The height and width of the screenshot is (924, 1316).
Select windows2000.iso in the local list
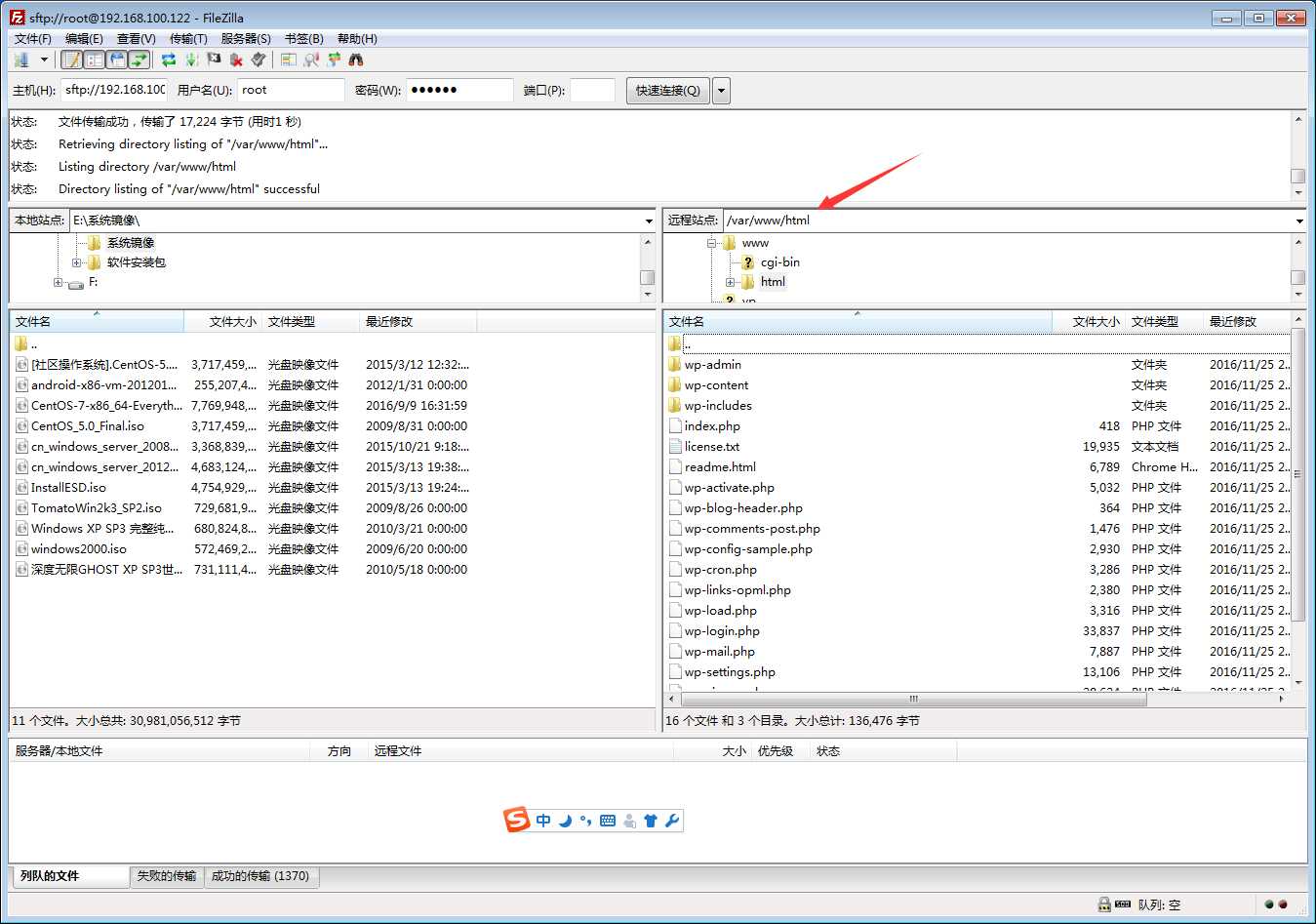click(x=78, y=549)
